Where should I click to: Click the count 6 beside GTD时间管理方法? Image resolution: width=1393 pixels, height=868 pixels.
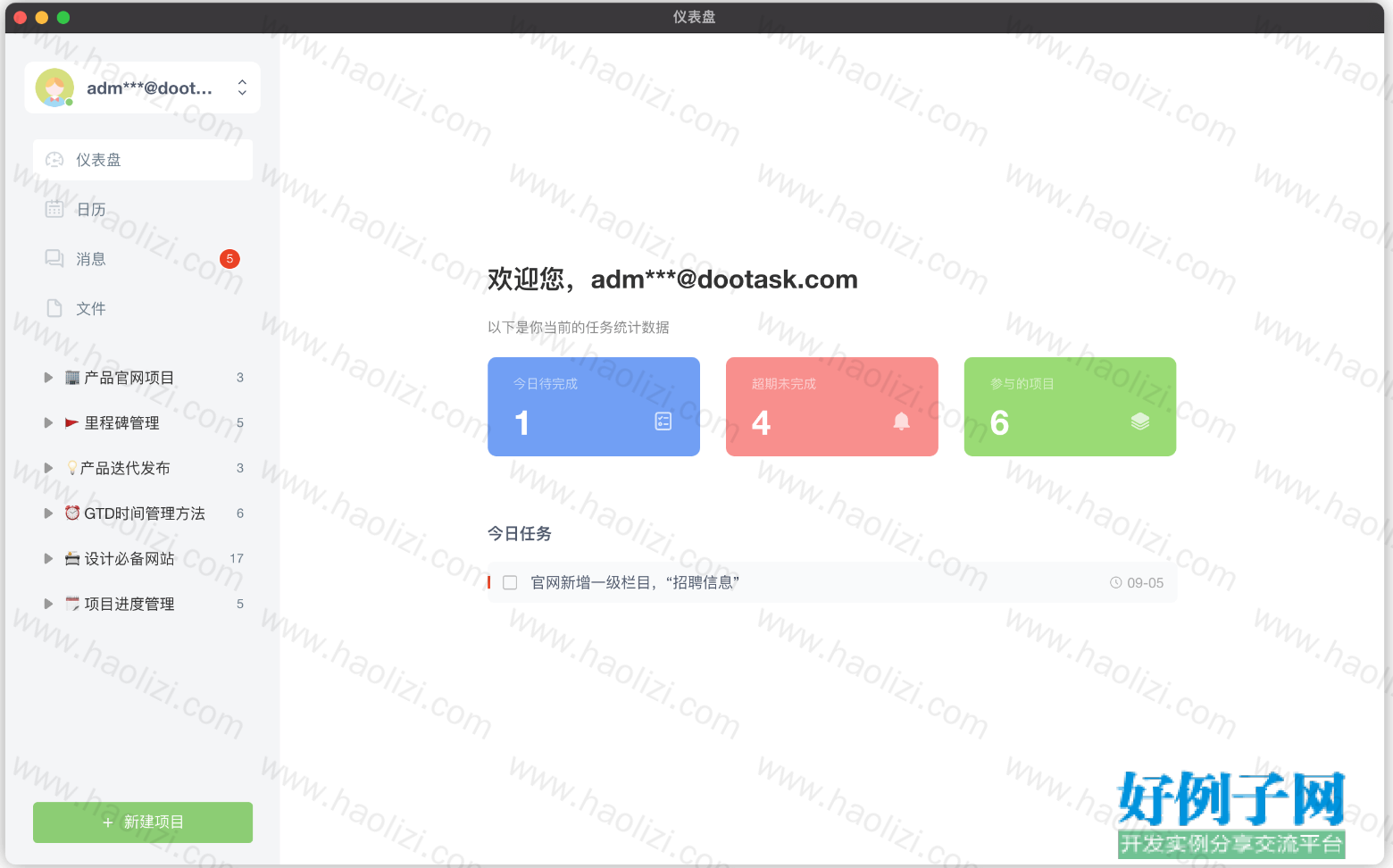pos(240,513)
